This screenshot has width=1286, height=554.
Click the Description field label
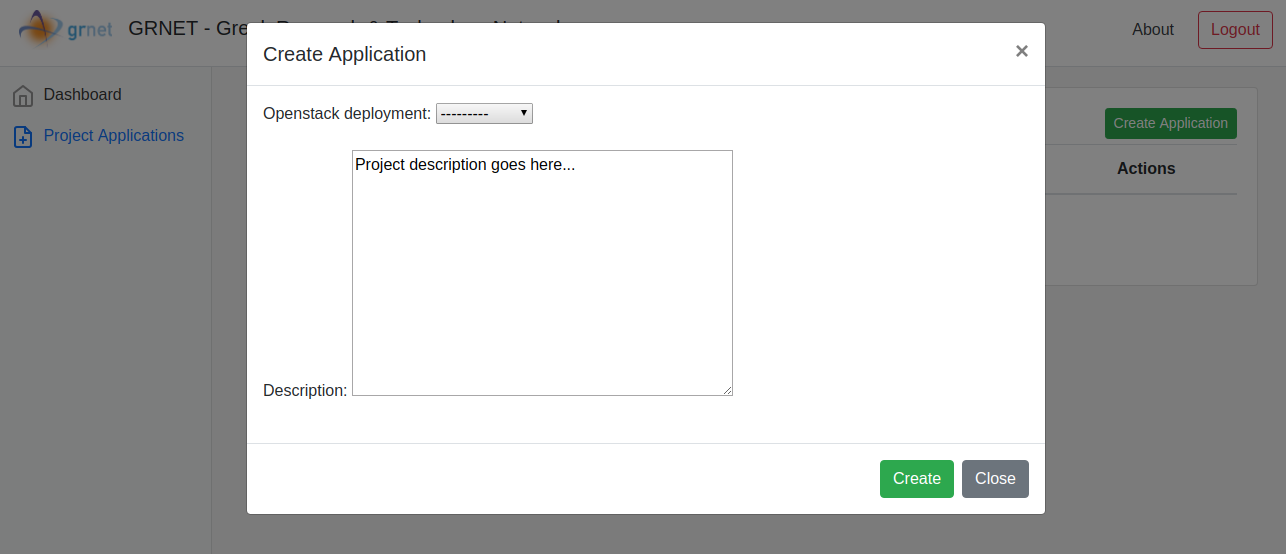(x=305, y=391)
